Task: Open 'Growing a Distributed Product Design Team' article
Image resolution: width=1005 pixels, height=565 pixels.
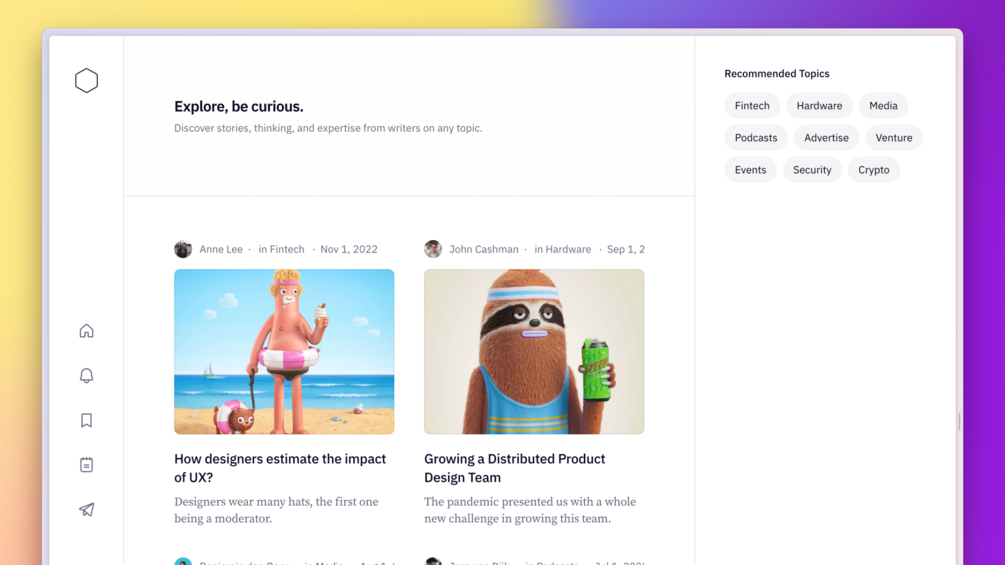Action: (515, 468)
